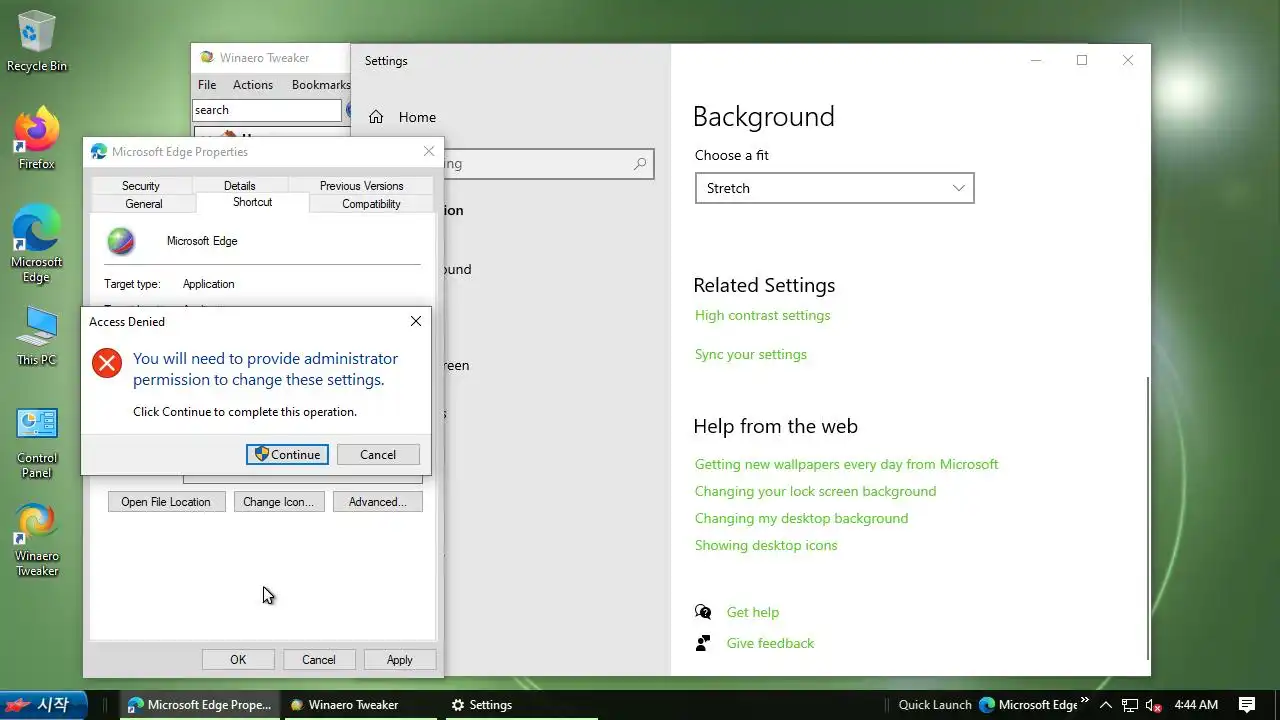Viewport: 1280px width, 720px height.
Task: Close the Access Denied dialog
Action: [x=416, y=321]
